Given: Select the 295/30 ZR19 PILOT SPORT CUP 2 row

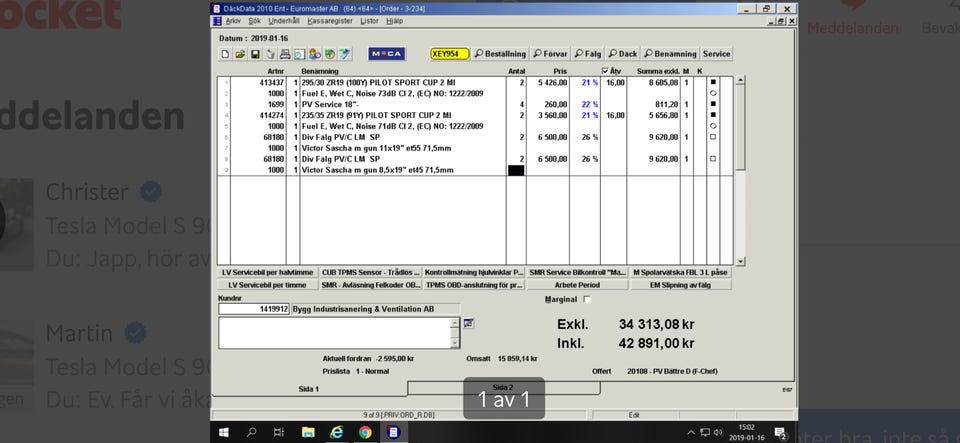Looking at the screenshot, I should point(475,82).
